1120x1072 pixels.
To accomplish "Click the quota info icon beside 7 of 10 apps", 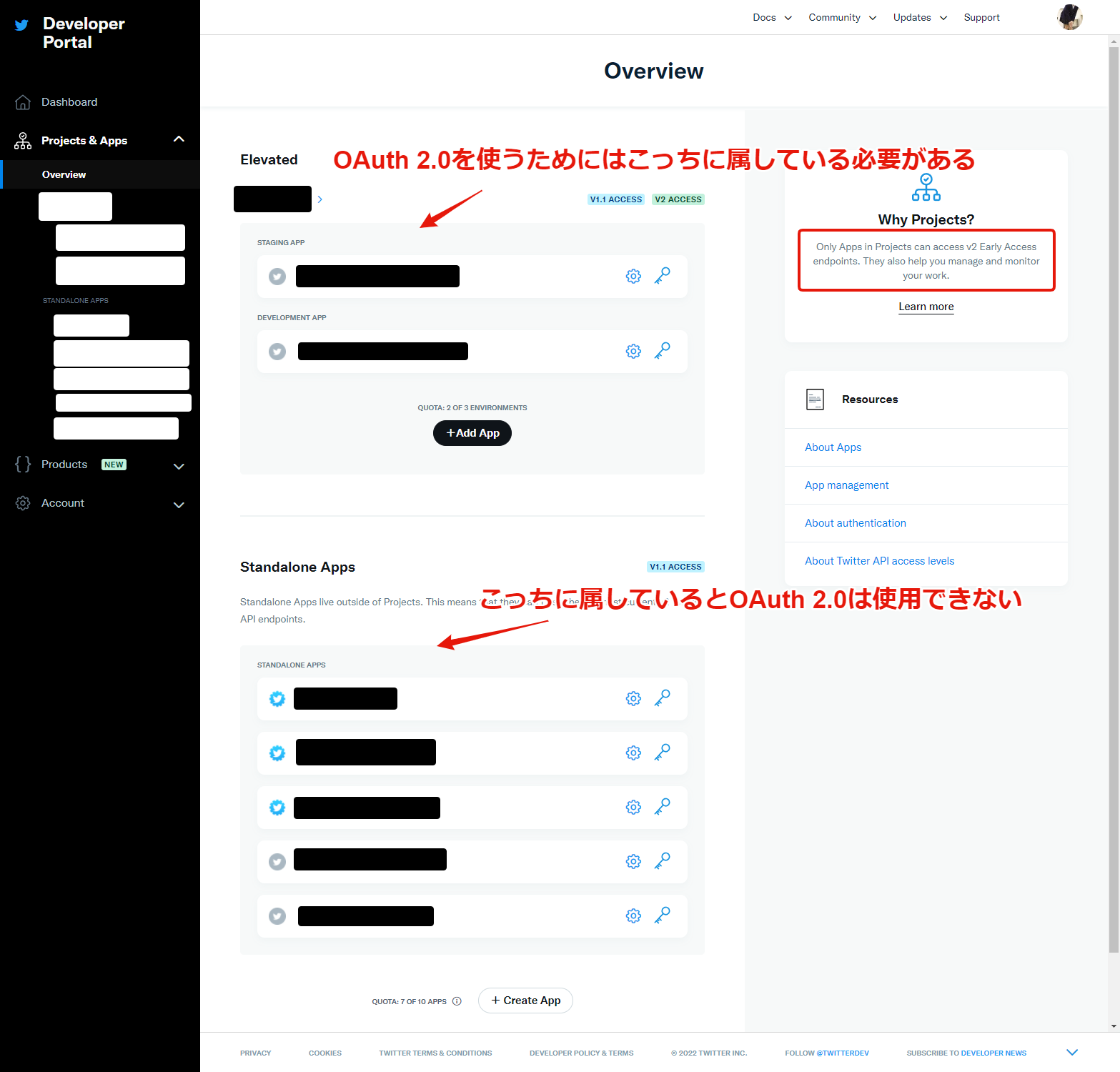I will [x=457, y=1001].
